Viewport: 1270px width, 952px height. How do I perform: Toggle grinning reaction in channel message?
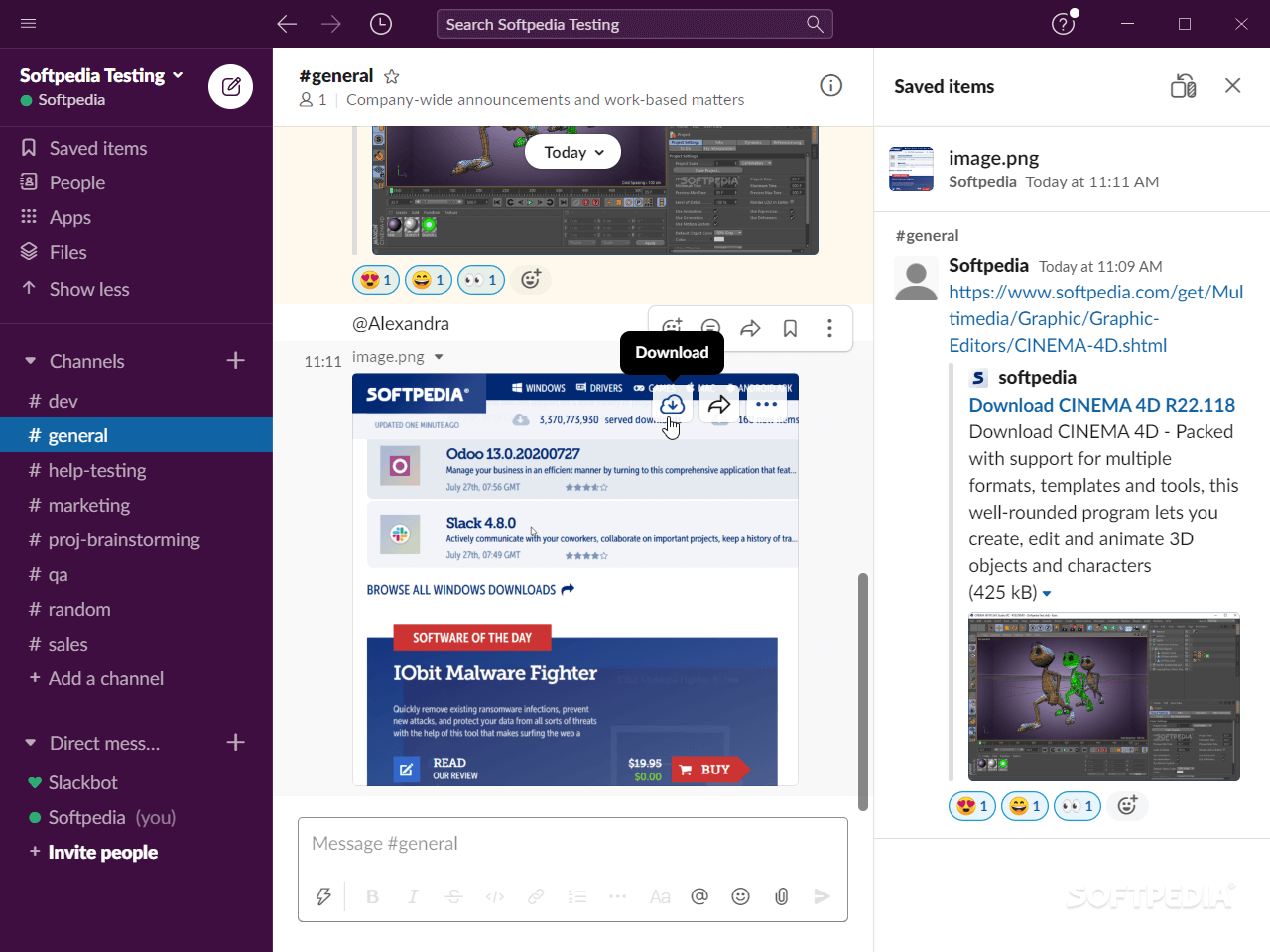(429, 280)
